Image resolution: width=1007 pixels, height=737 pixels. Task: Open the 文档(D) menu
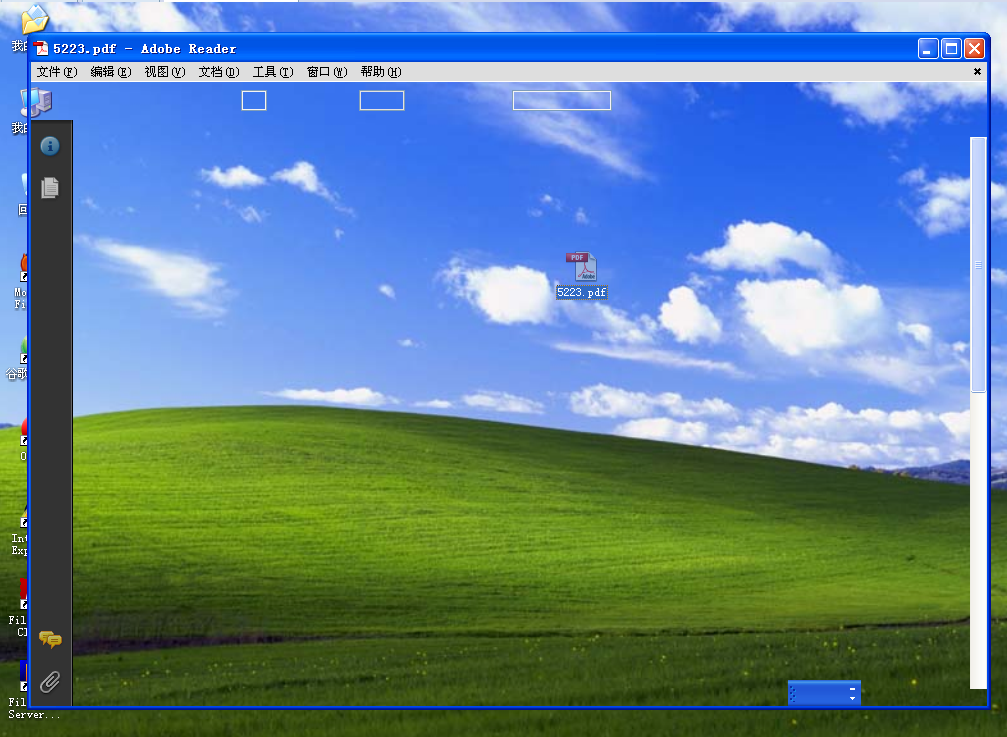click(218, 72)
